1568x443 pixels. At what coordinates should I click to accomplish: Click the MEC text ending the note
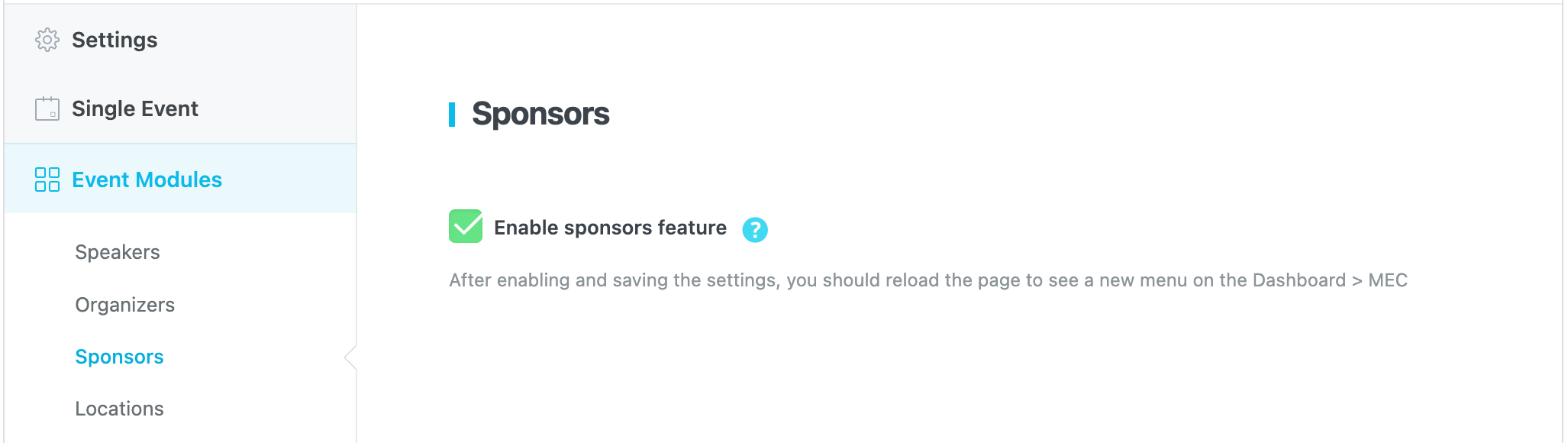point(1387,280)
